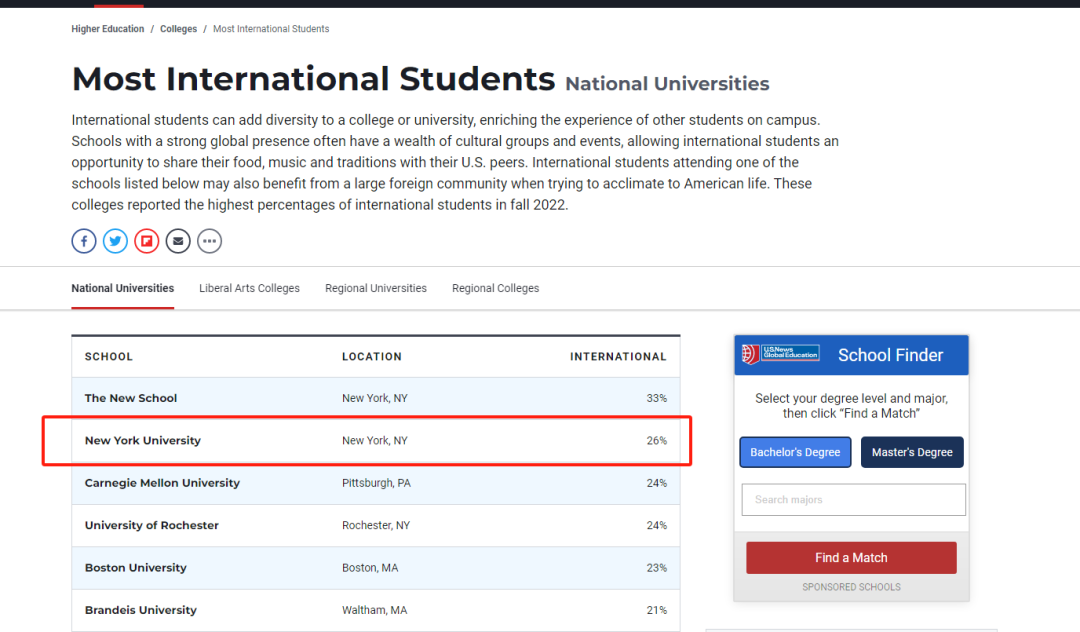Click the Boston, MA location cell
This screenshot has height=632, width=1080.
point(370,568)
